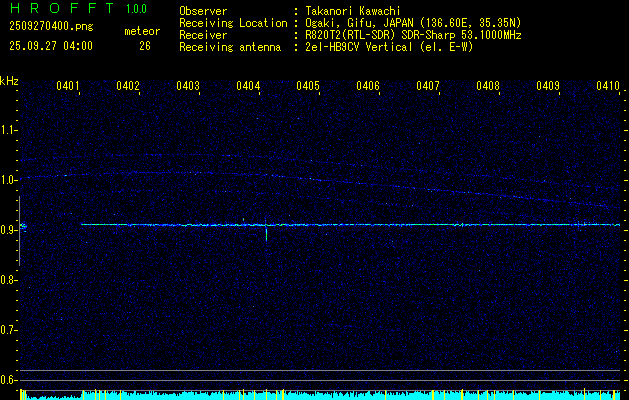Click the 1.0 kHz axis label
The image size is (629, 400).
pyautogui.click(x=9, y=180)
